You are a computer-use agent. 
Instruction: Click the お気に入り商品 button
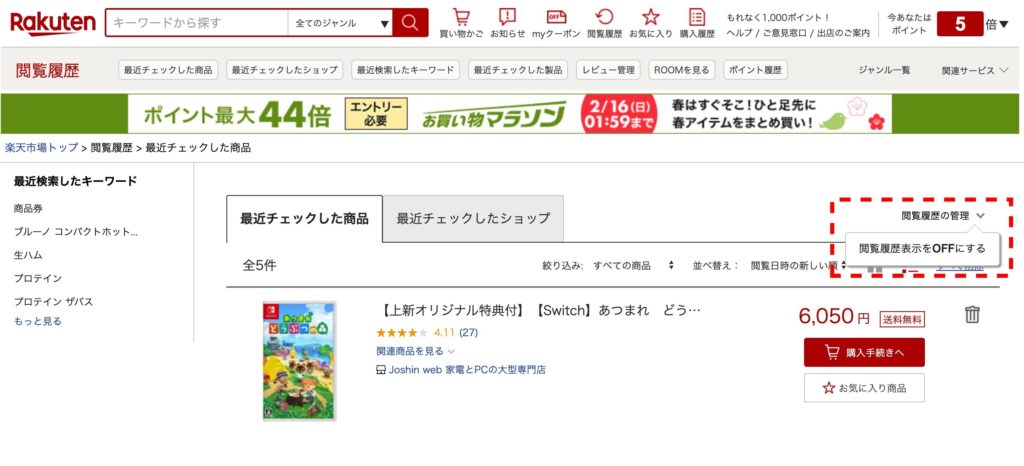[x=864, y=388]
